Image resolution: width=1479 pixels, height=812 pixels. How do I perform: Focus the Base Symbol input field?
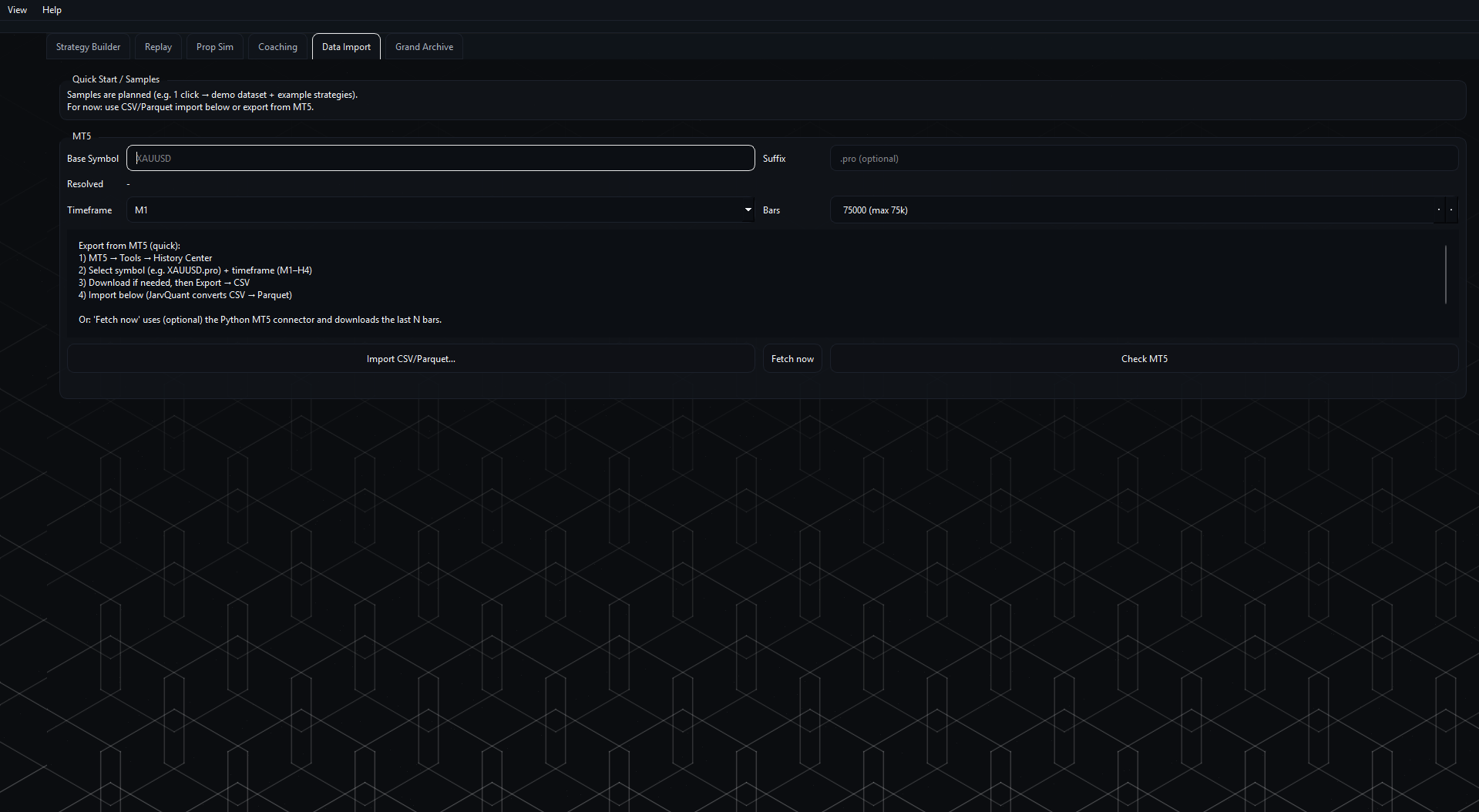(440, 158)
